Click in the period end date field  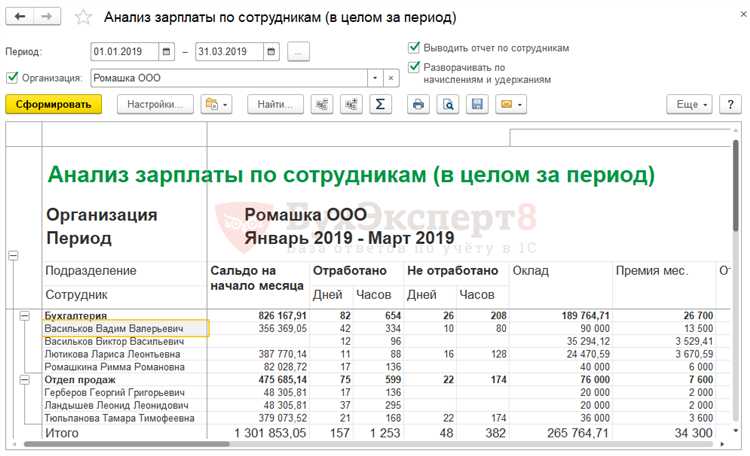tap(229, 52)
